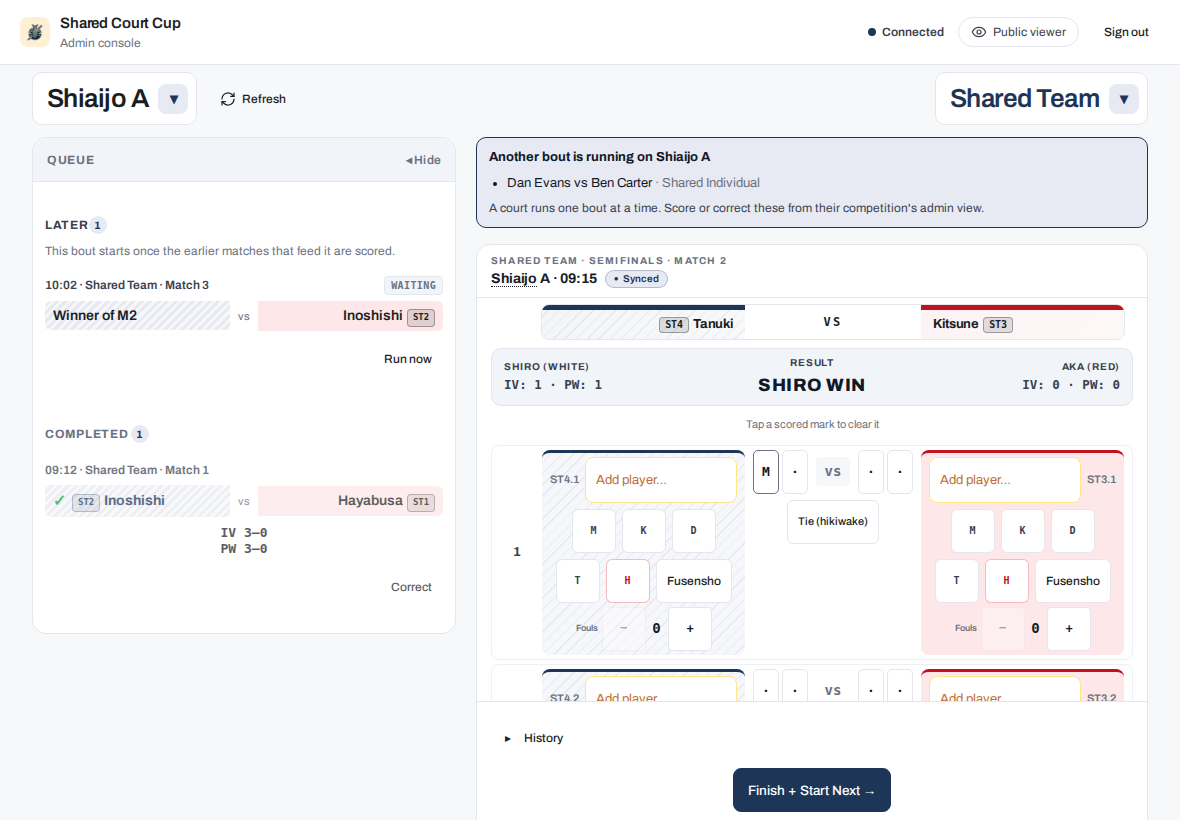Viewport: 1180px width, 820px height.
Task: Score K (kote) for white ST4.1
Action: click(643, 531)
